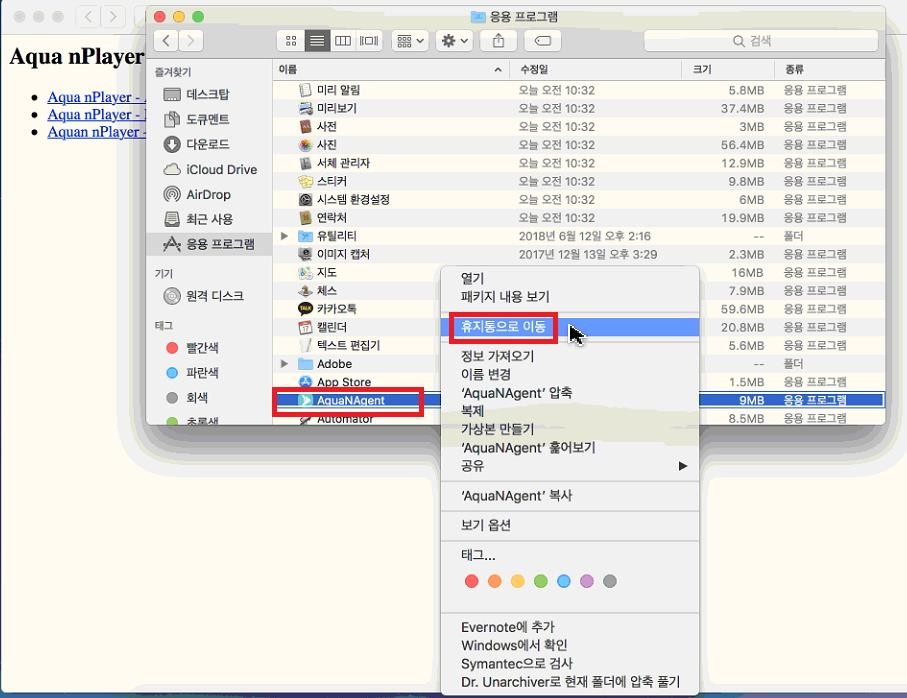
Task: Select the App Store app icon
Action: point(305,382)
